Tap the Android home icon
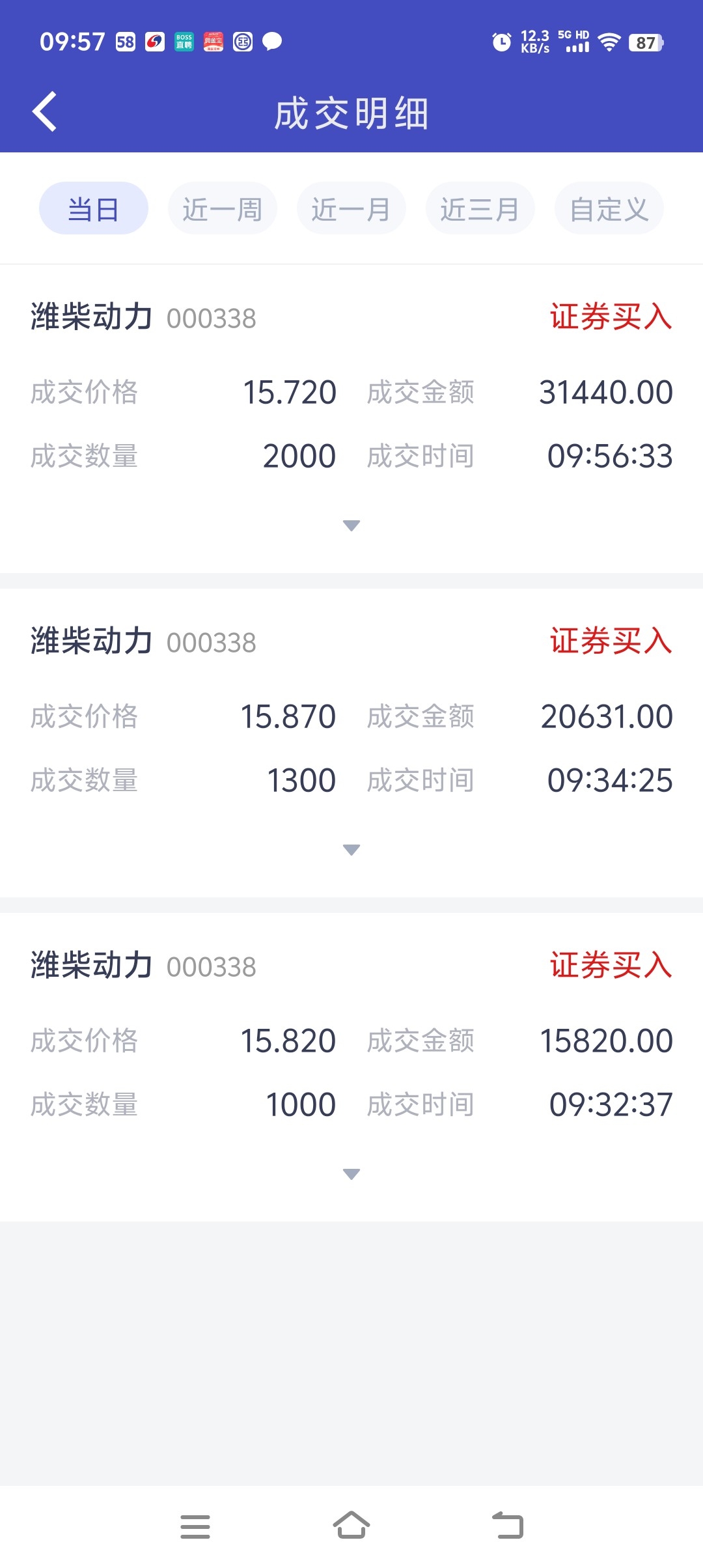703x1568 pixels. (351, 1525)
